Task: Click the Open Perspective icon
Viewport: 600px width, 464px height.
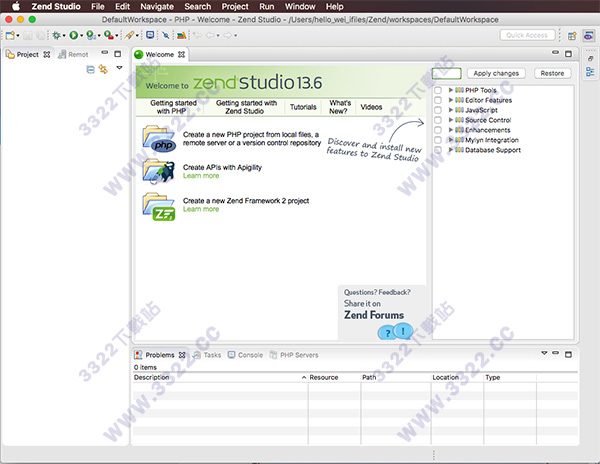Action: pyautogui.click(x=572, y=36)
